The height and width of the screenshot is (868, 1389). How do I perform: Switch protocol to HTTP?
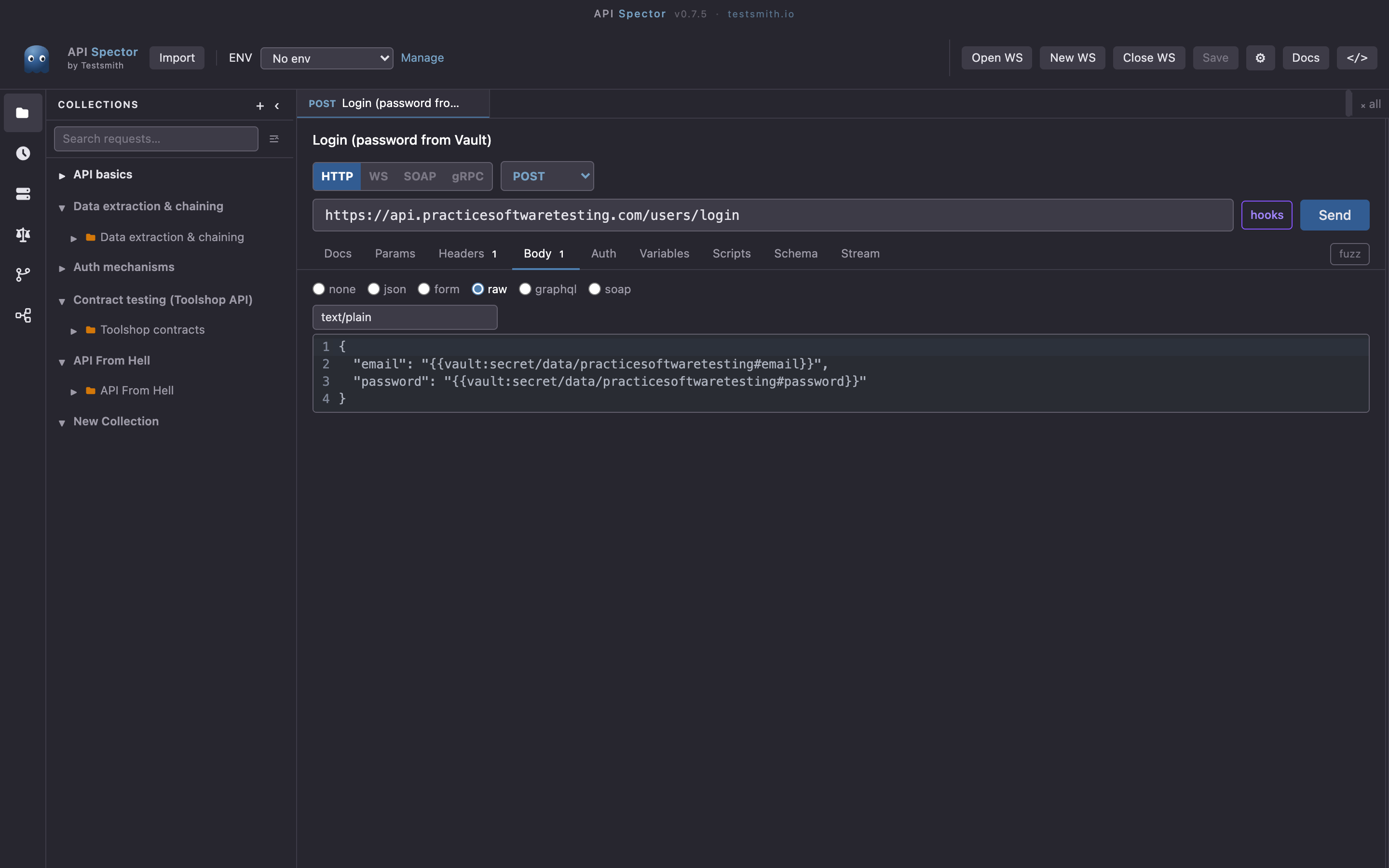337,176
